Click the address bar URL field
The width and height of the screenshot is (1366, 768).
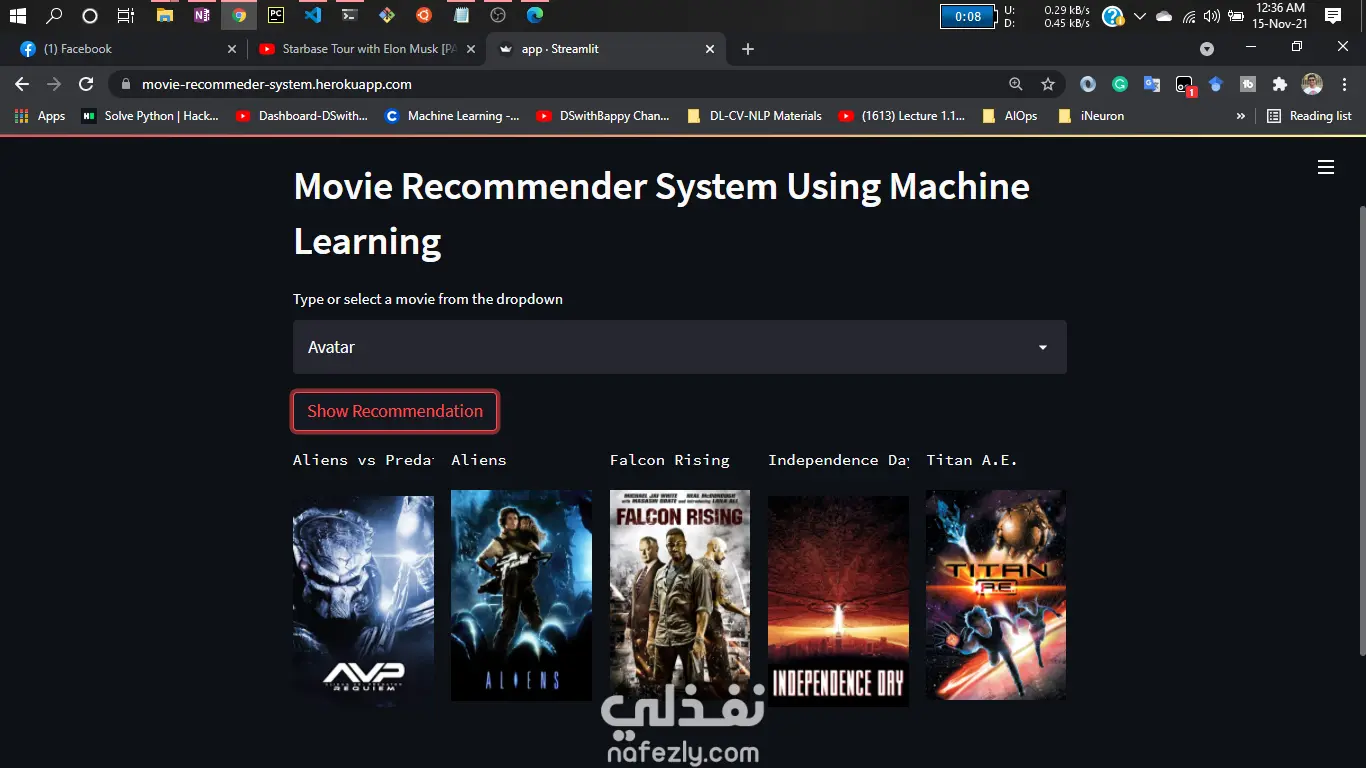coord(560,84)
